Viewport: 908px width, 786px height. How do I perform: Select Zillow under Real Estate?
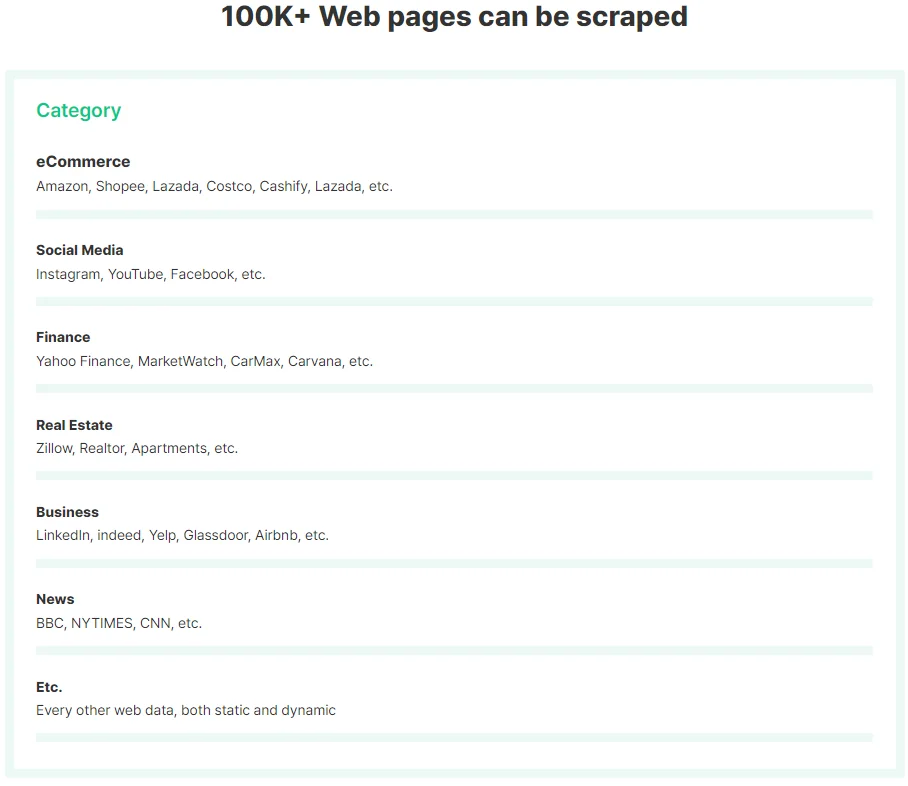click(x=53, y=448)
